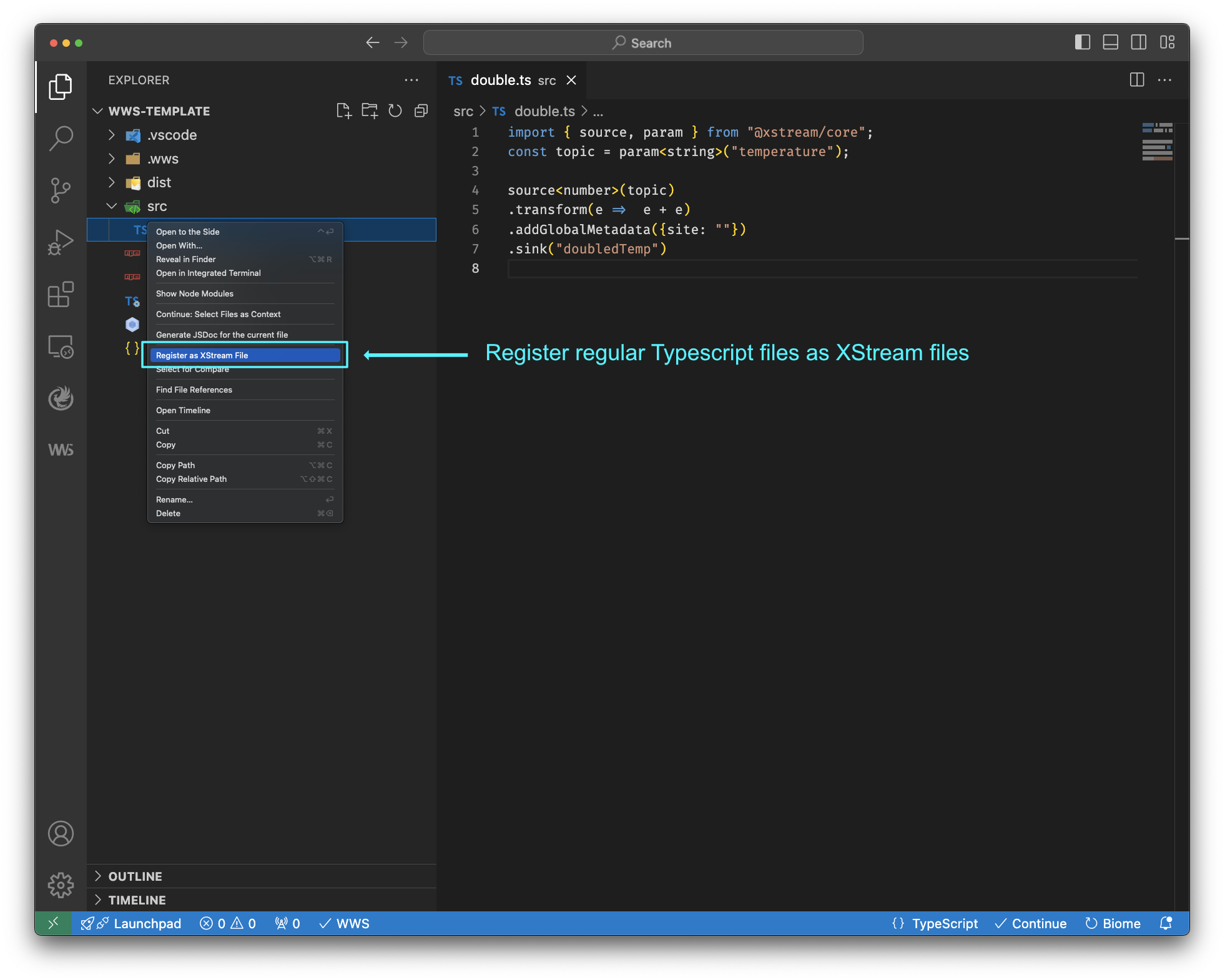
Task: Click the src breadcrumb segment
Action: [463, 111]
